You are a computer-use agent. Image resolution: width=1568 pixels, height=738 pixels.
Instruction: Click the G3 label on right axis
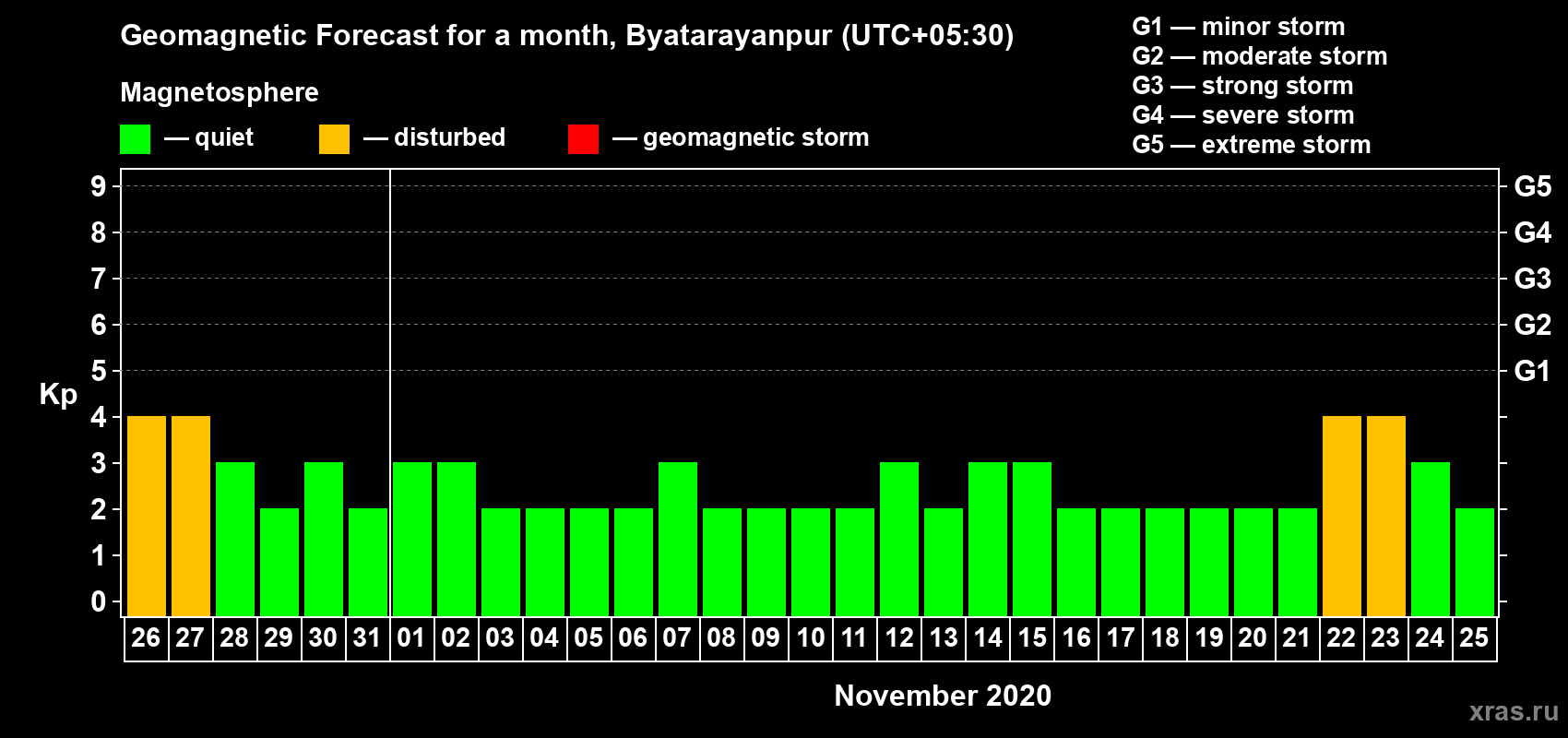tap(1532, 279)
